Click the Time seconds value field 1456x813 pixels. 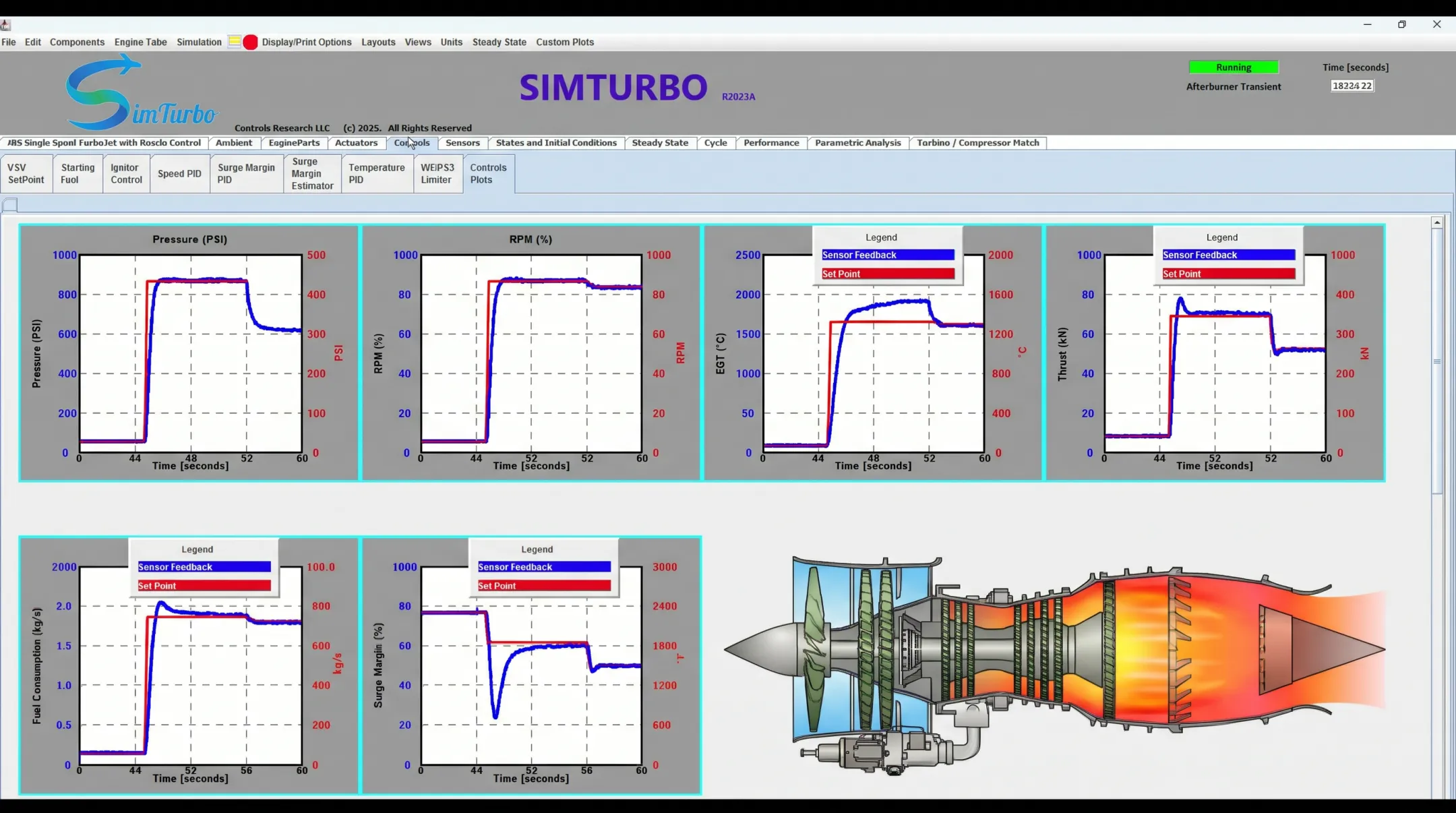tap(1352, 86)
